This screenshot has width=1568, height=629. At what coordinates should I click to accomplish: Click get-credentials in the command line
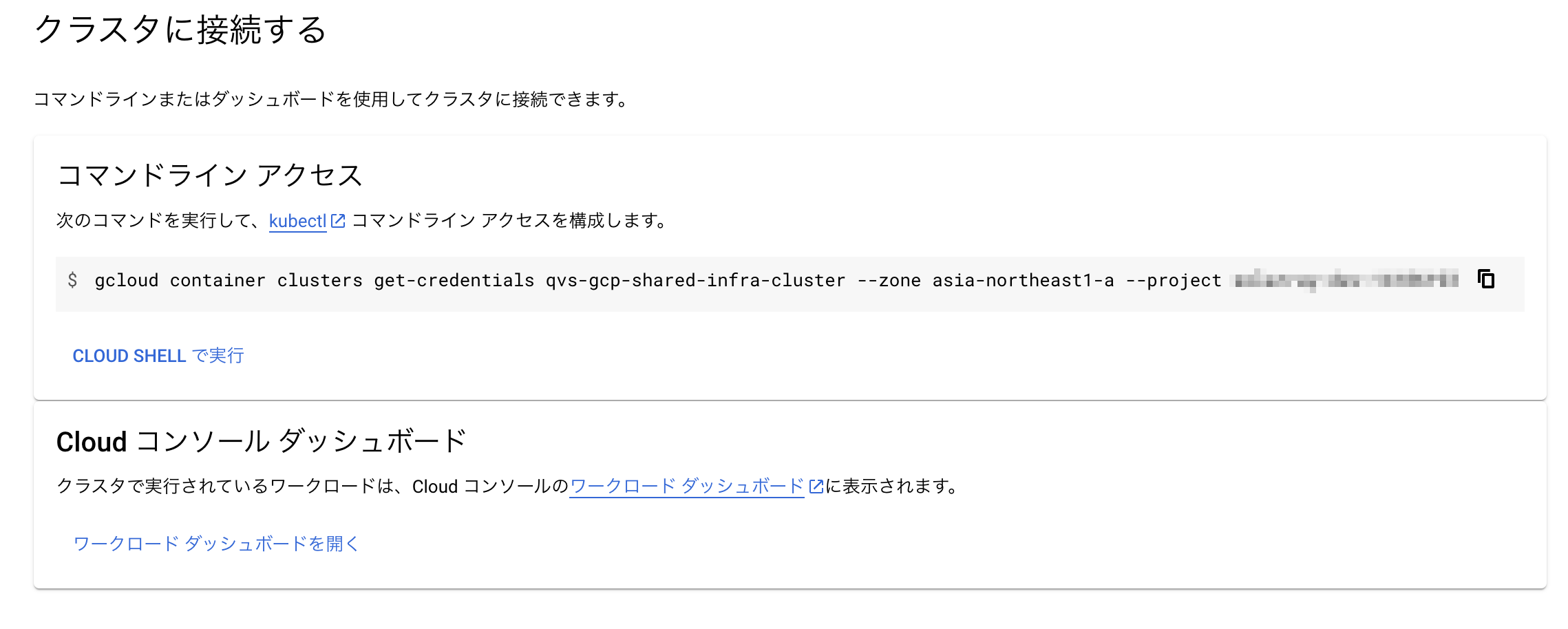[454, 281]
